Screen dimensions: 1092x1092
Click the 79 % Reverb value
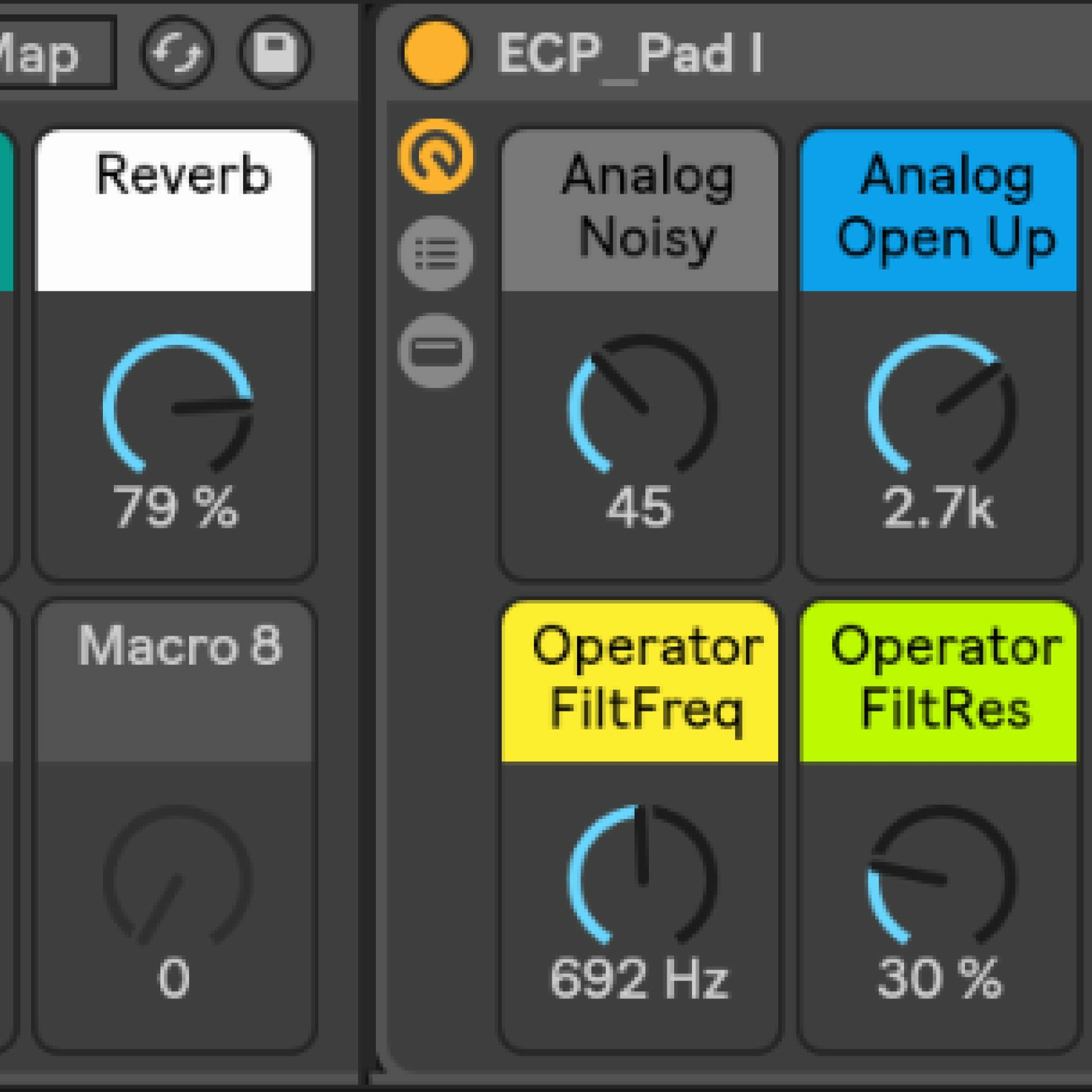coord(176,507)
